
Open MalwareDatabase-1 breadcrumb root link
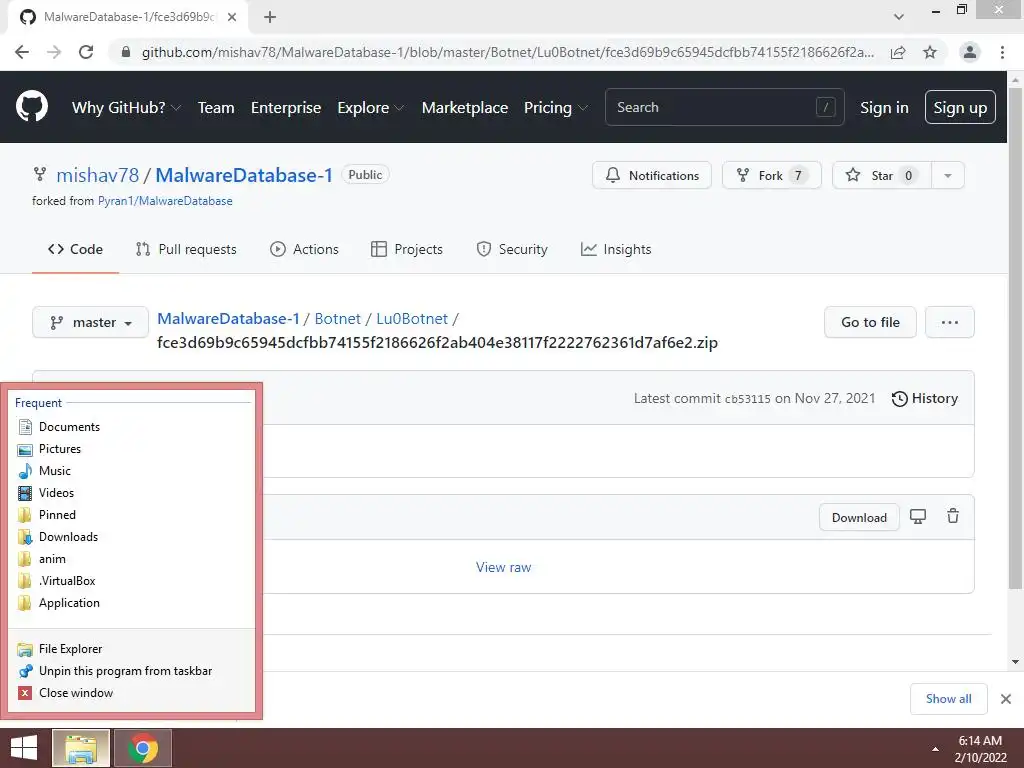pos(228,319)
